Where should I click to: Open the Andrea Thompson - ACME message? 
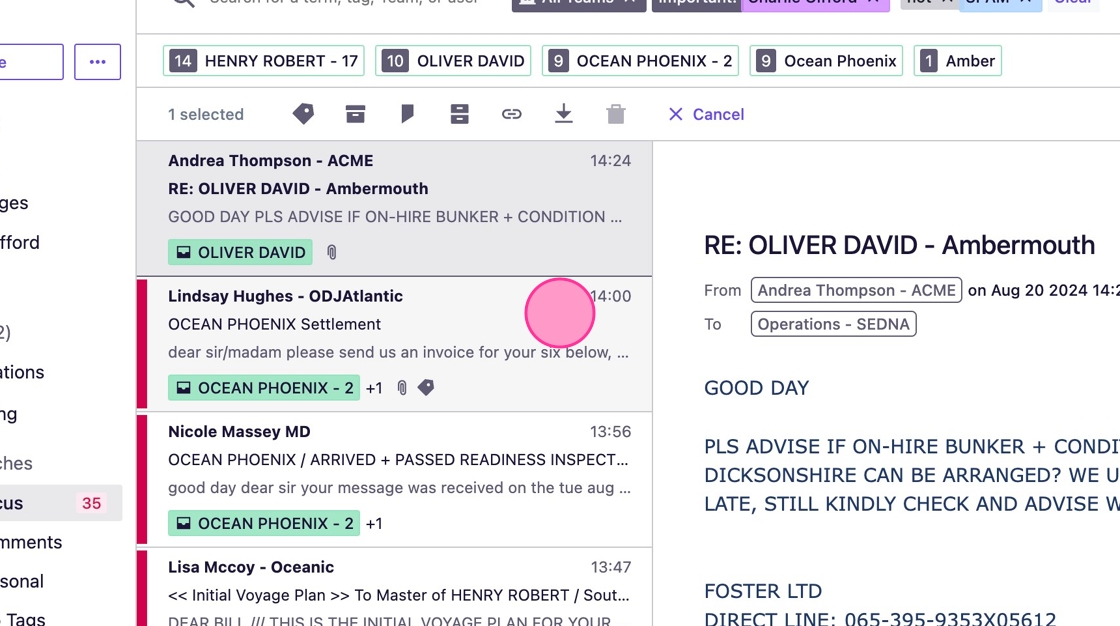[394, 208]
